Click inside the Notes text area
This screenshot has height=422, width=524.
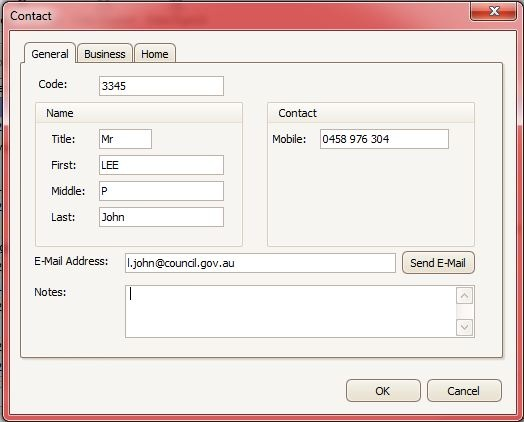click(291, 311)
